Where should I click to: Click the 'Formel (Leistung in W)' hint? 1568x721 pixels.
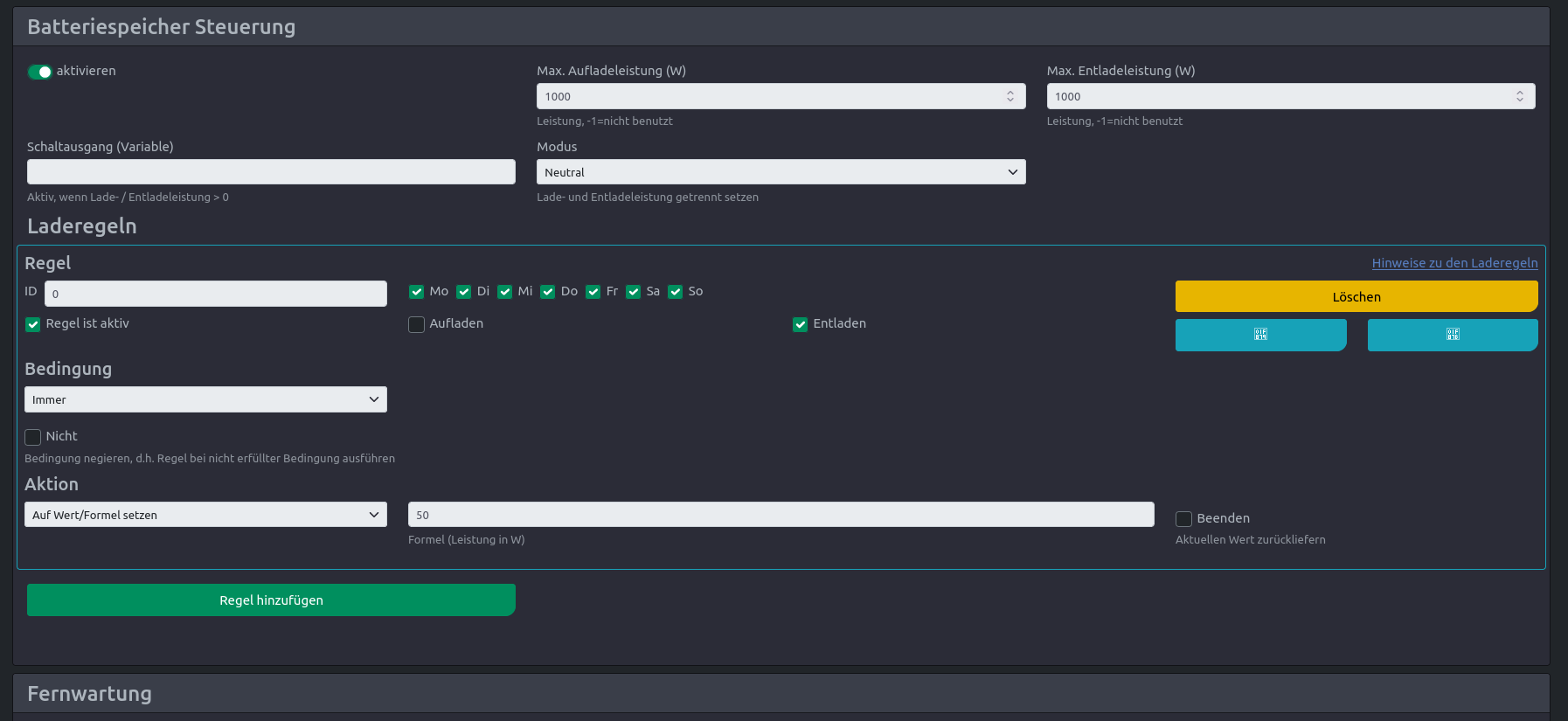466,540
